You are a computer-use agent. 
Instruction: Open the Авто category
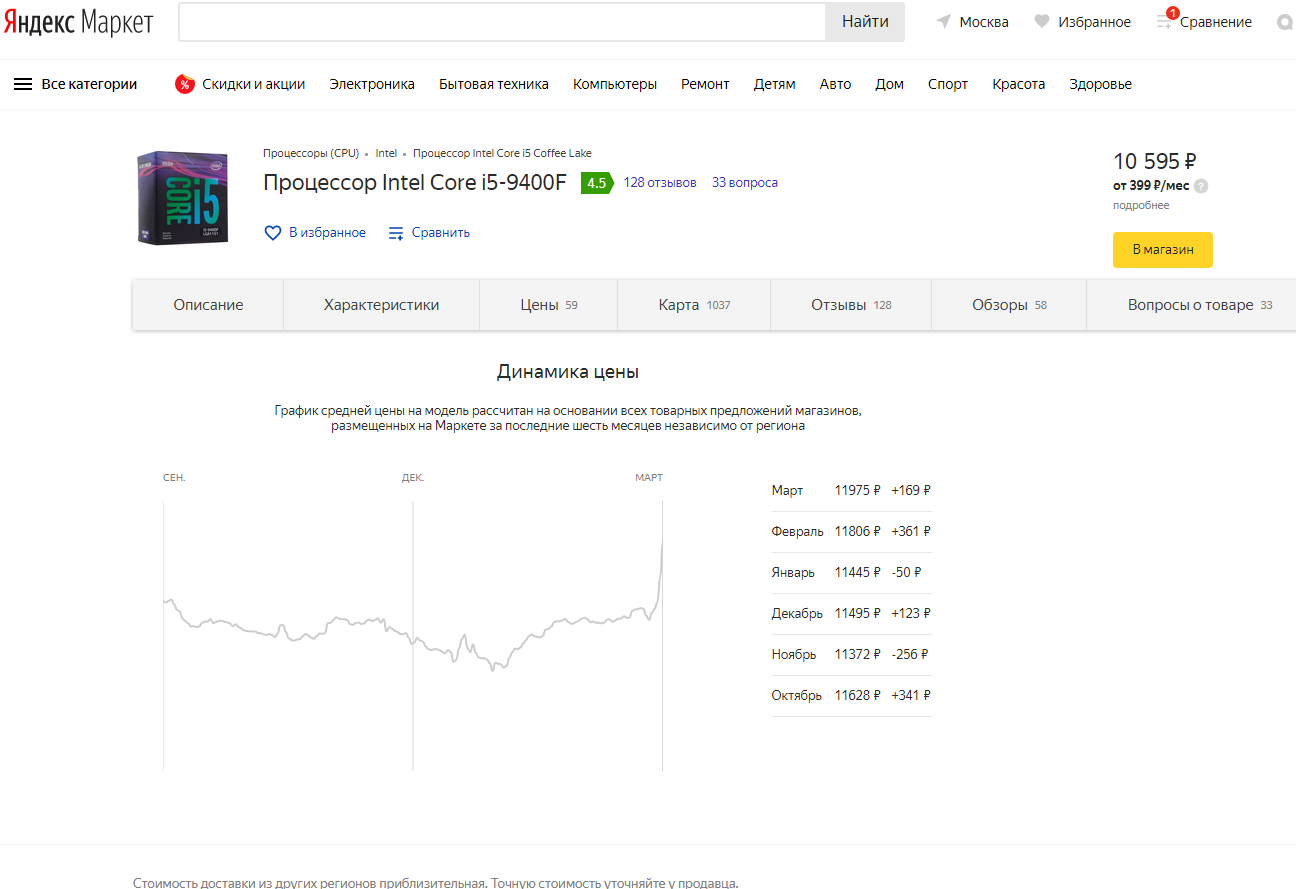coord(835,84)
